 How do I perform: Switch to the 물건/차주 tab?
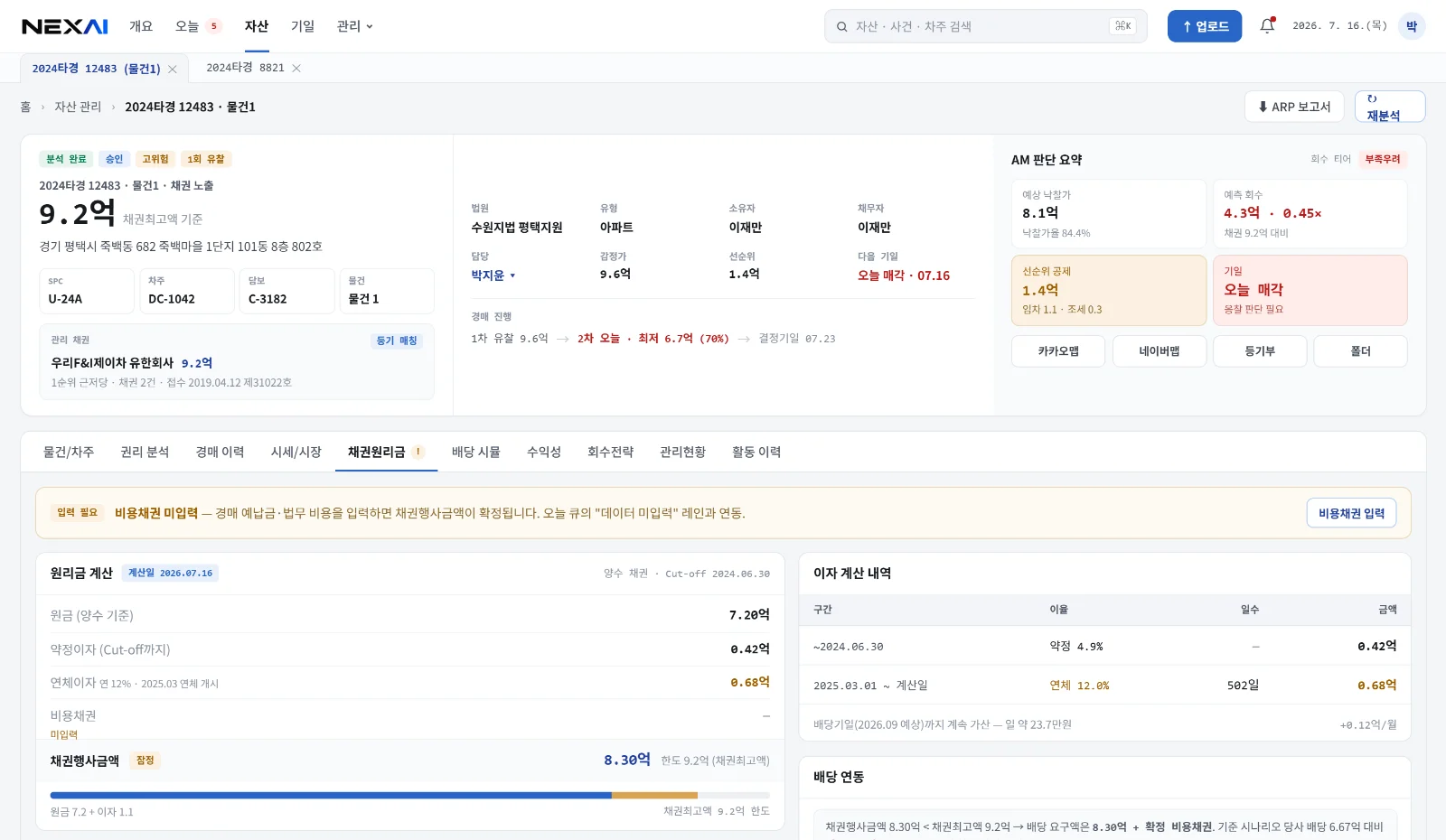[x=69, y=452]
